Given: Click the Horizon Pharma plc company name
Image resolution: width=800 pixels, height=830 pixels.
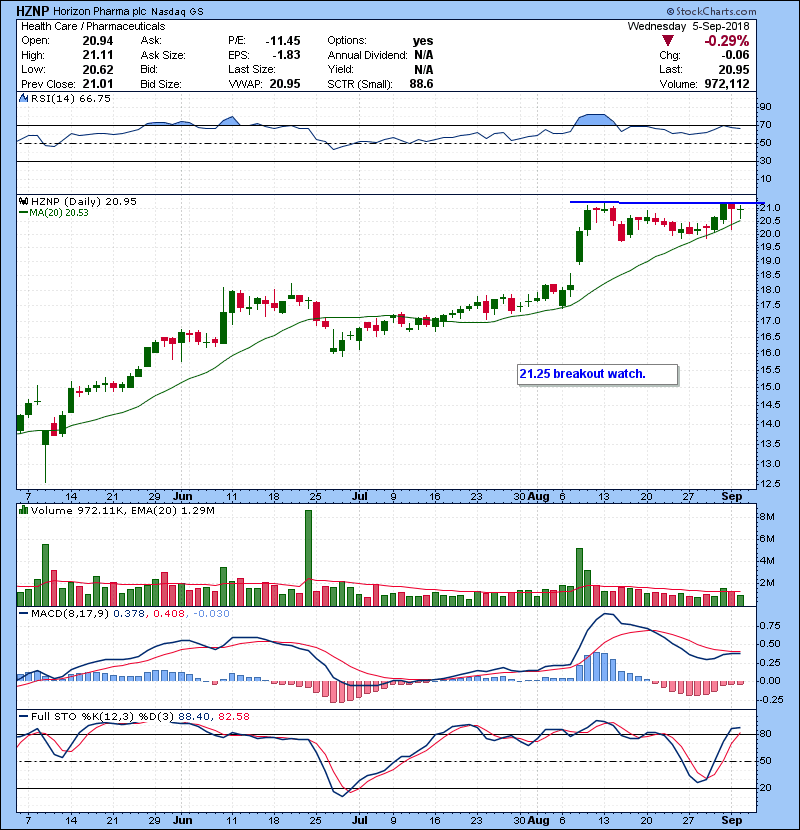Looking at the screenshot, I should 100,12.
